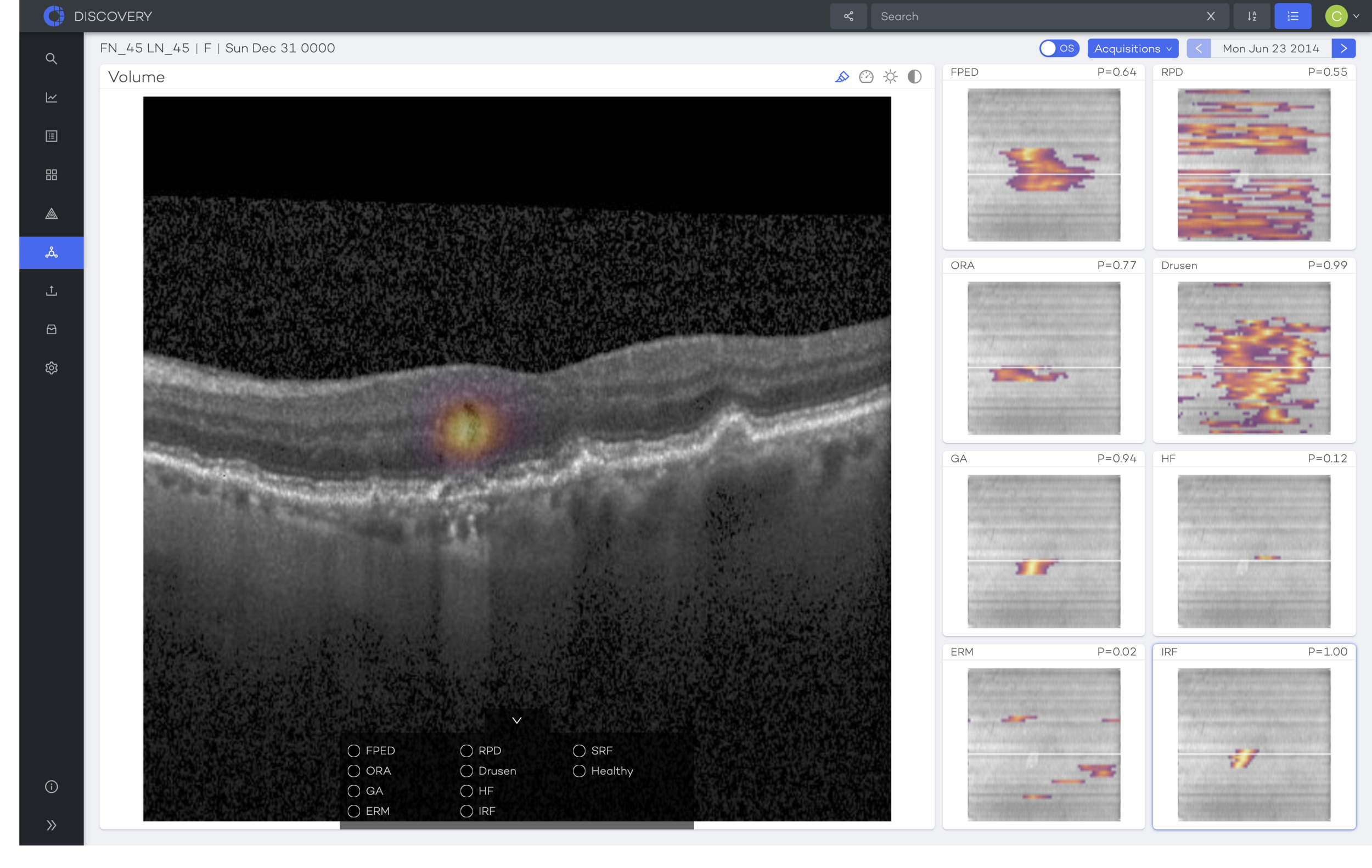Open the GA heatmap thumbnail
Viewport: 1372px width, 868px height.
(1044, 551)
